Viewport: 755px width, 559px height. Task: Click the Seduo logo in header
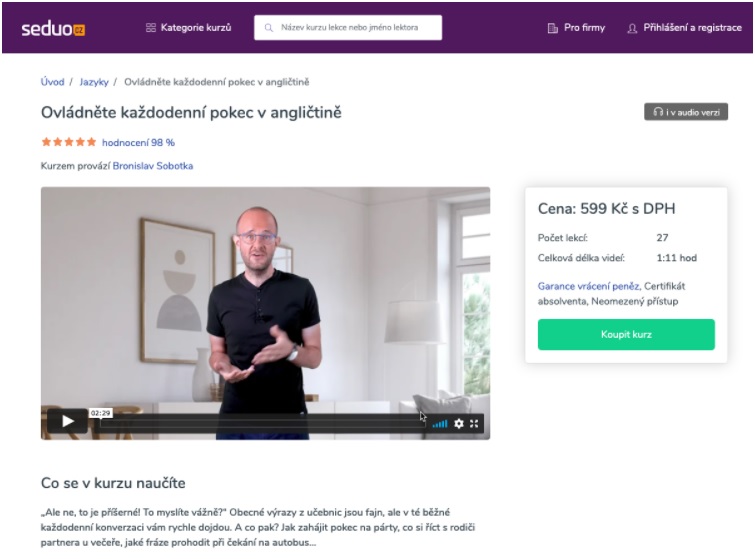(53, 29)
